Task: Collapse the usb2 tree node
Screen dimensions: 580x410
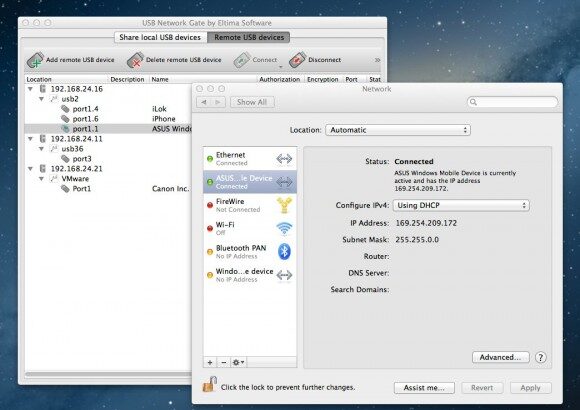Action: (x=41, y=99)
